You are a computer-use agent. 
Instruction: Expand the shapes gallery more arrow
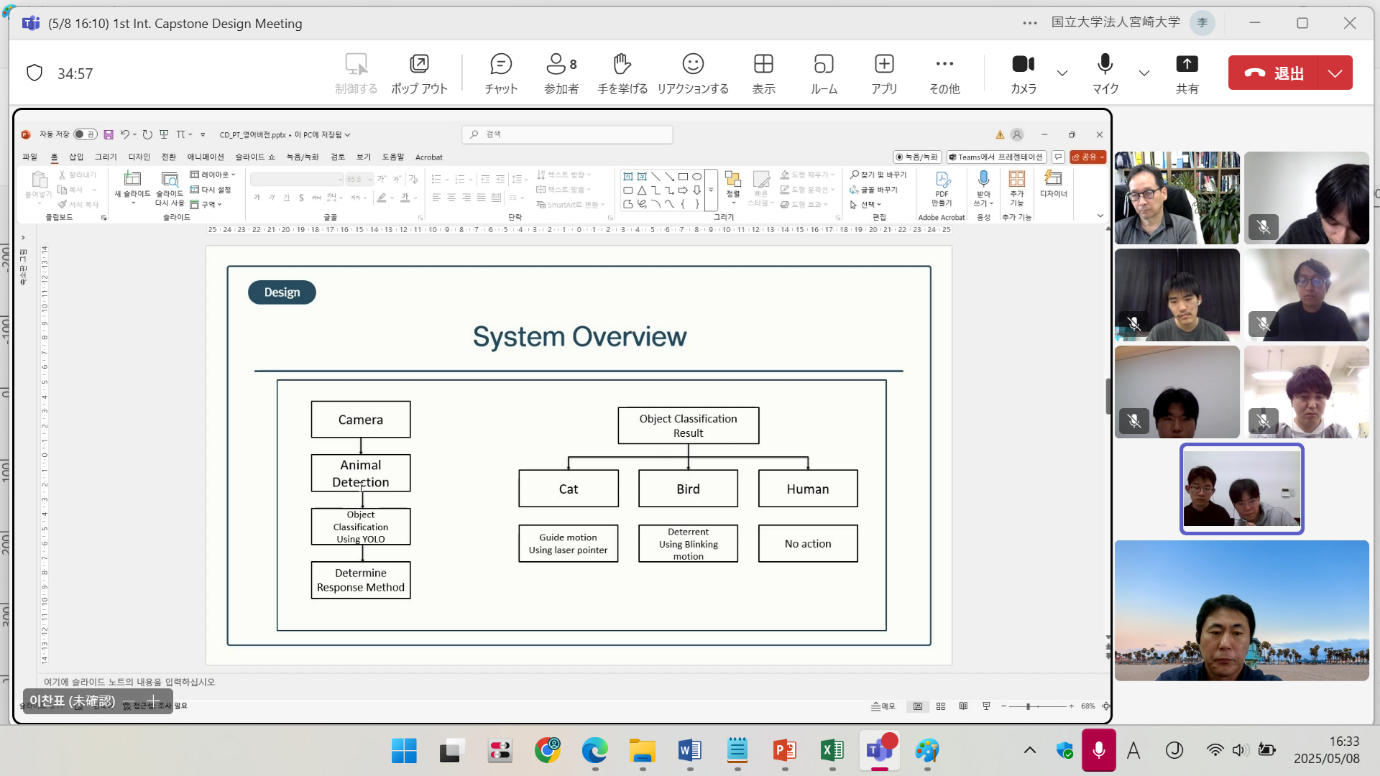pos(711,190)
